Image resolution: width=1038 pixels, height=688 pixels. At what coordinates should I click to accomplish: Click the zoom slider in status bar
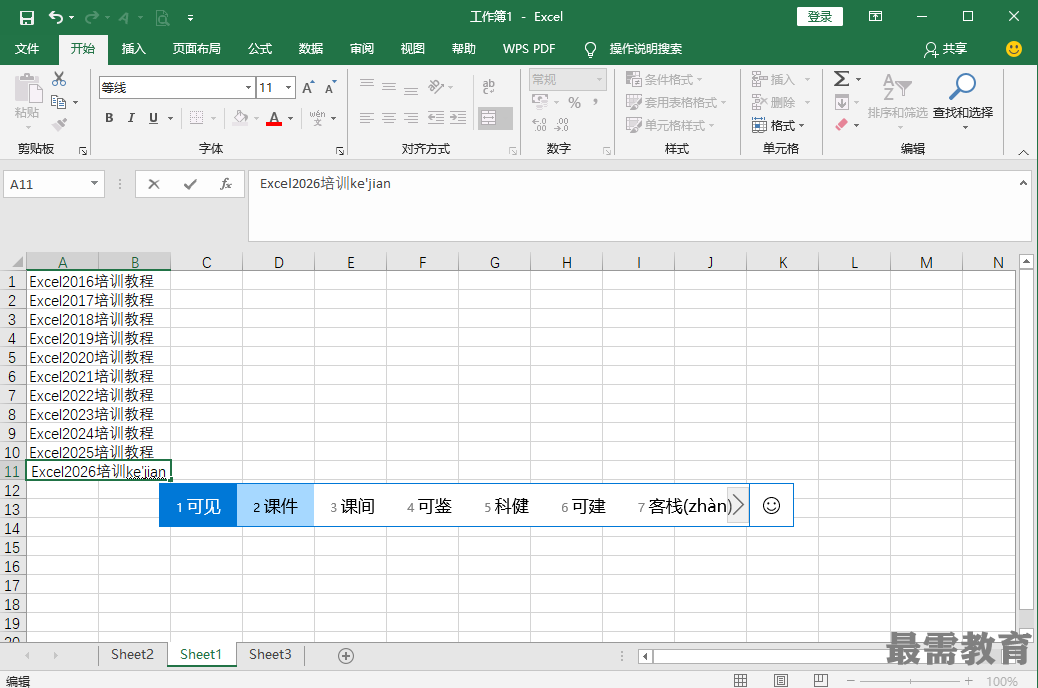(x=910, y=681)
